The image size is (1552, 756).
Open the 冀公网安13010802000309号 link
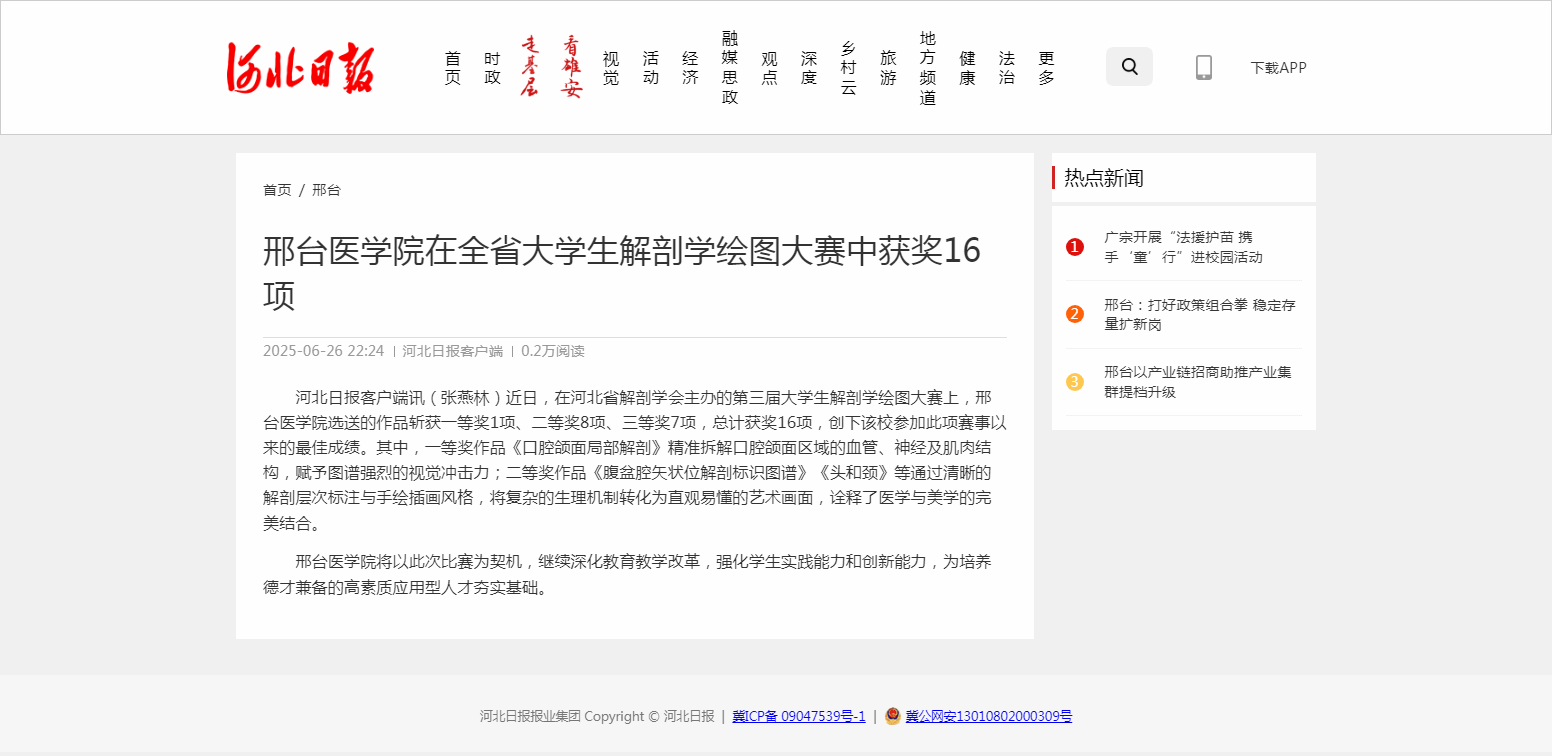click(x=988, y=716)
